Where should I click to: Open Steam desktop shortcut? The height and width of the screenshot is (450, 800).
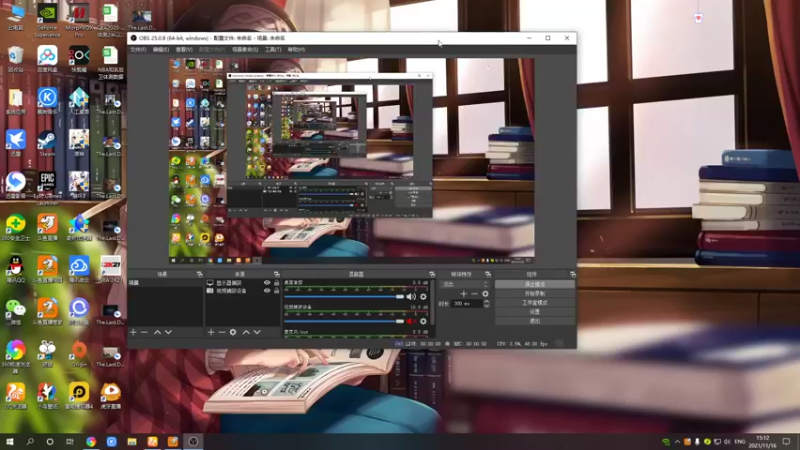(47, 143)
